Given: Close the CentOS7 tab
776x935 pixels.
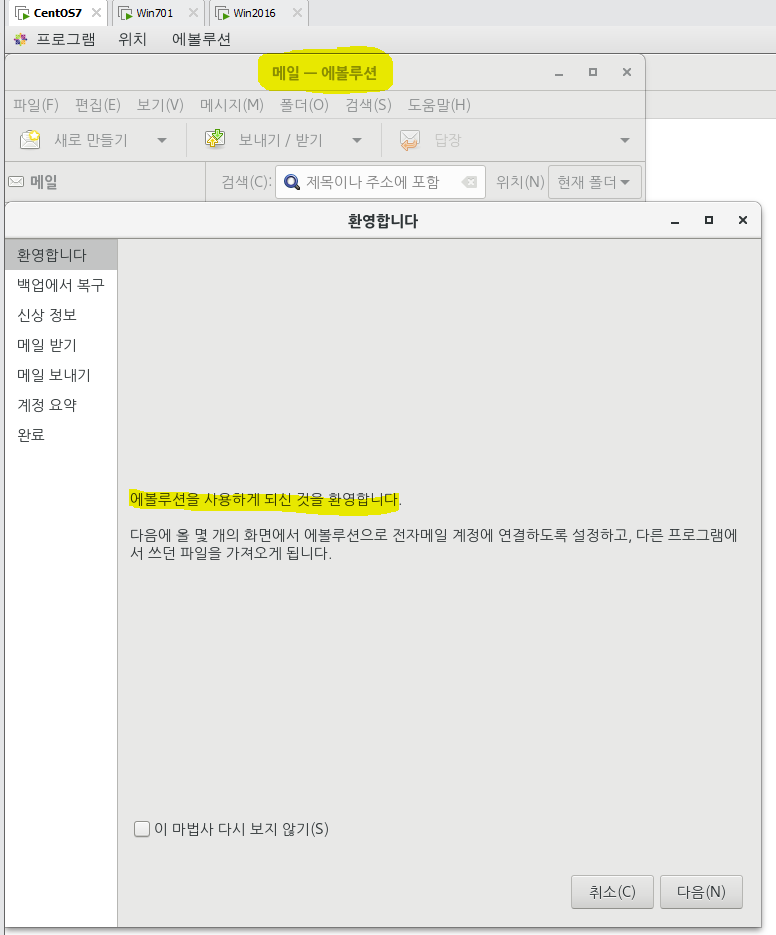Looking at the screenshot, I should (x=96, y=13).
